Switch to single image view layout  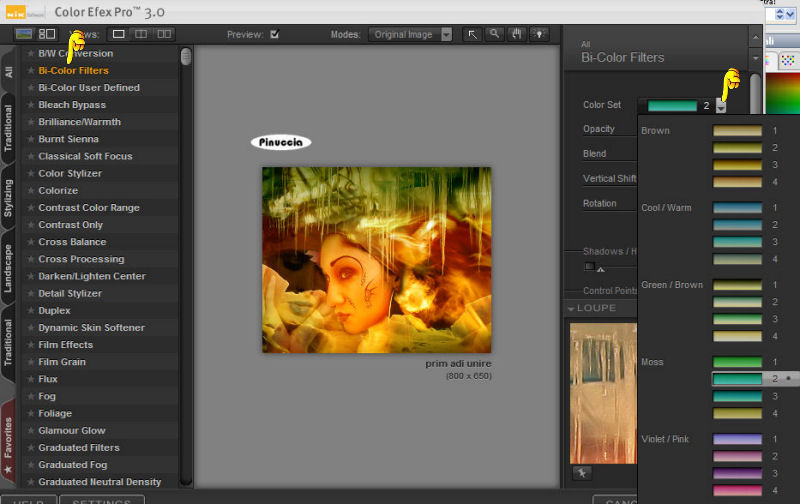[118, 34]
